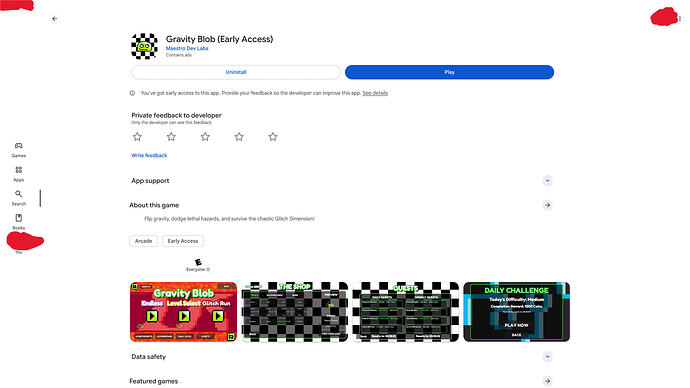Click the Gravity Blob app icon
This screenshot has height=388, width=690.
click(144, 46)
